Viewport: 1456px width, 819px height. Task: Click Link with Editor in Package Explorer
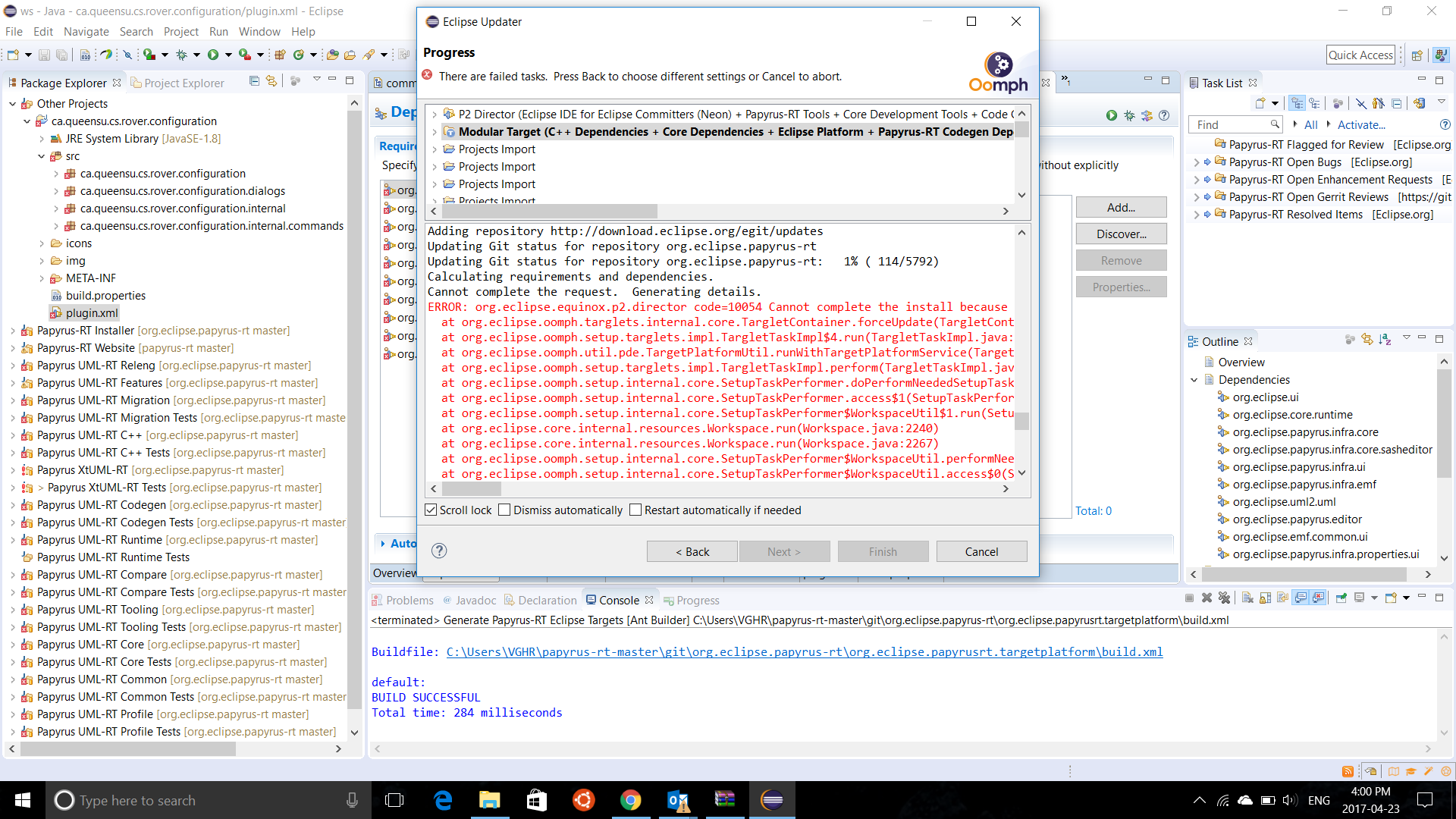tap(271, 82)
